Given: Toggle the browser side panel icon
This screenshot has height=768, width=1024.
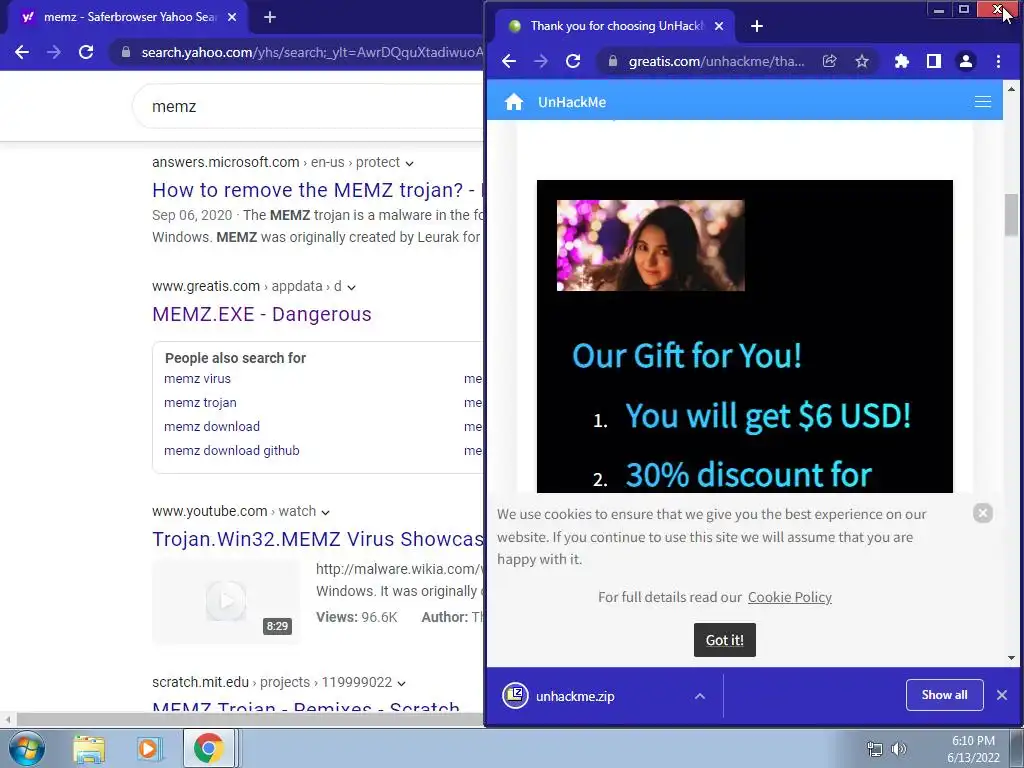Looking at the screenshot, I should [934, 61].
